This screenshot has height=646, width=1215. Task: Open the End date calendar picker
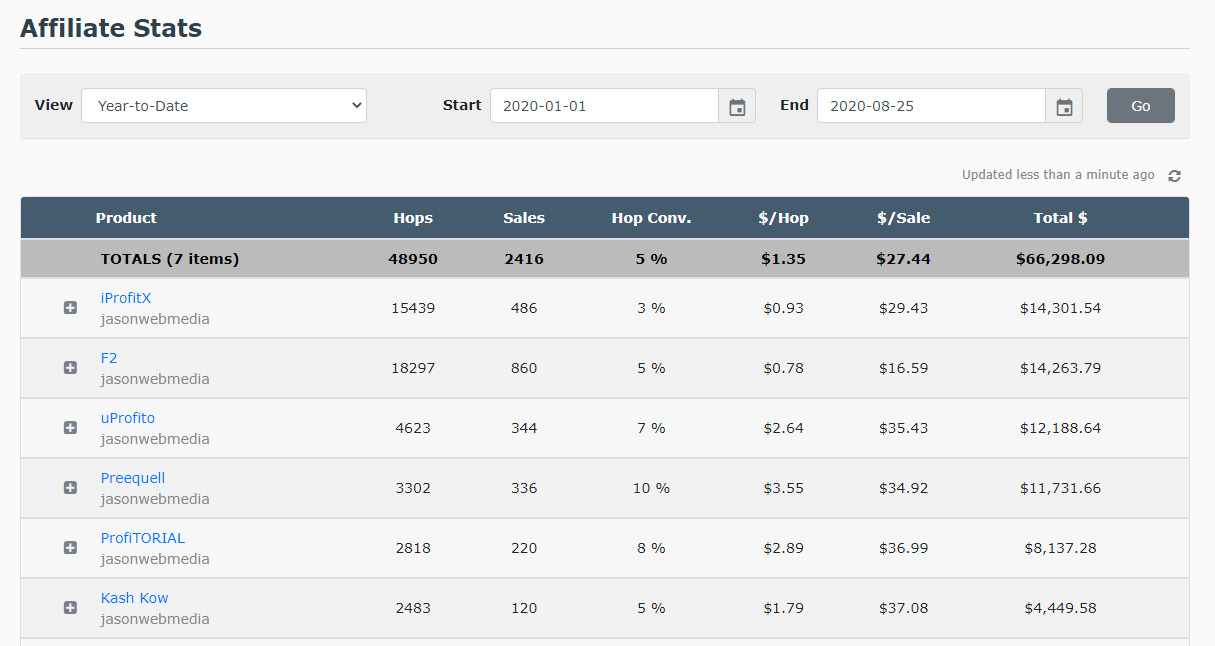pyautogui.click(x=1064, y=106)
